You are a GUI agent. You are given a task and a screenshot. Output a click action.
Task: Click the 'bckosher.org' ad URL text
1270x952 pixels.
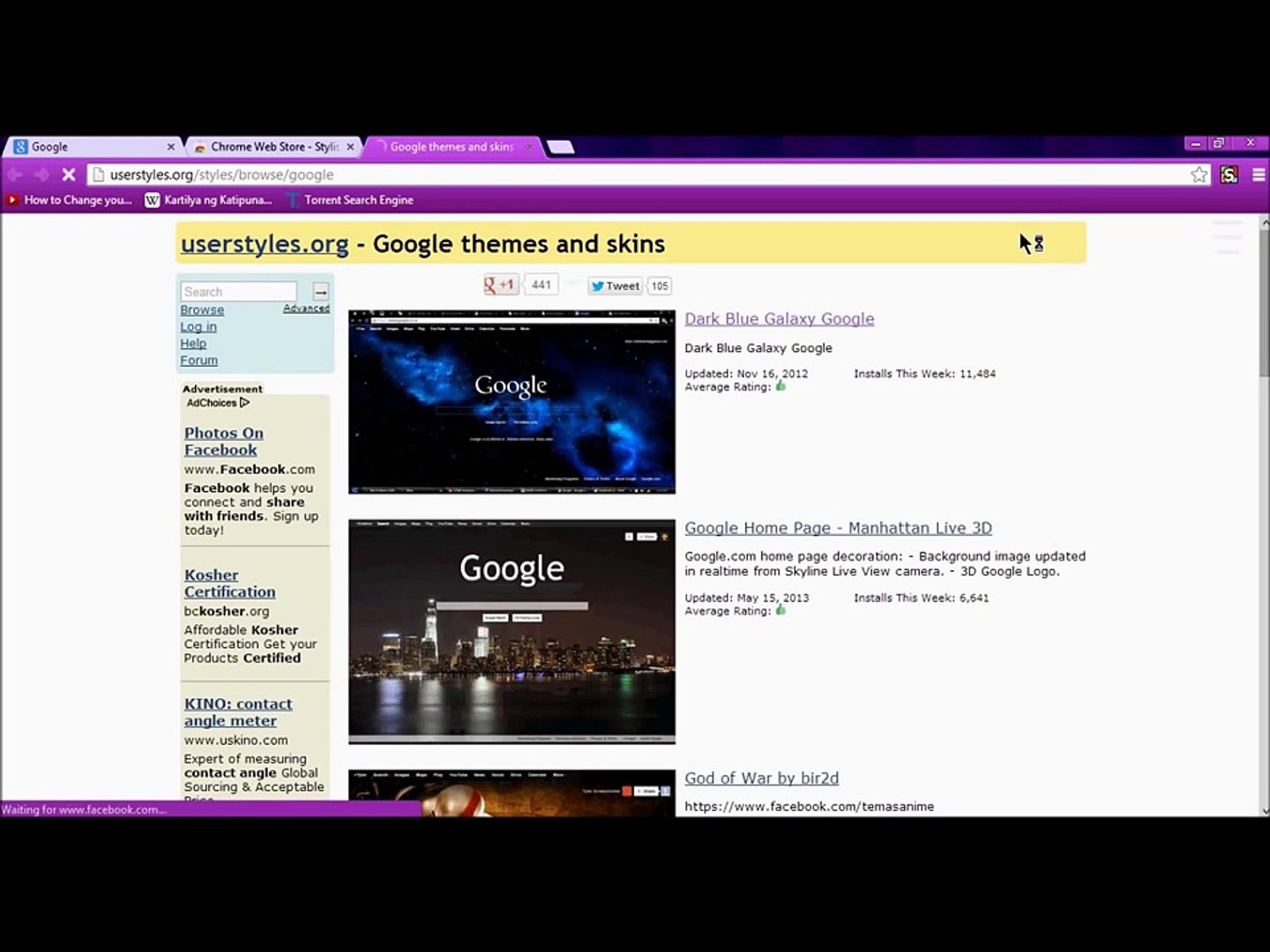[227, 612]
